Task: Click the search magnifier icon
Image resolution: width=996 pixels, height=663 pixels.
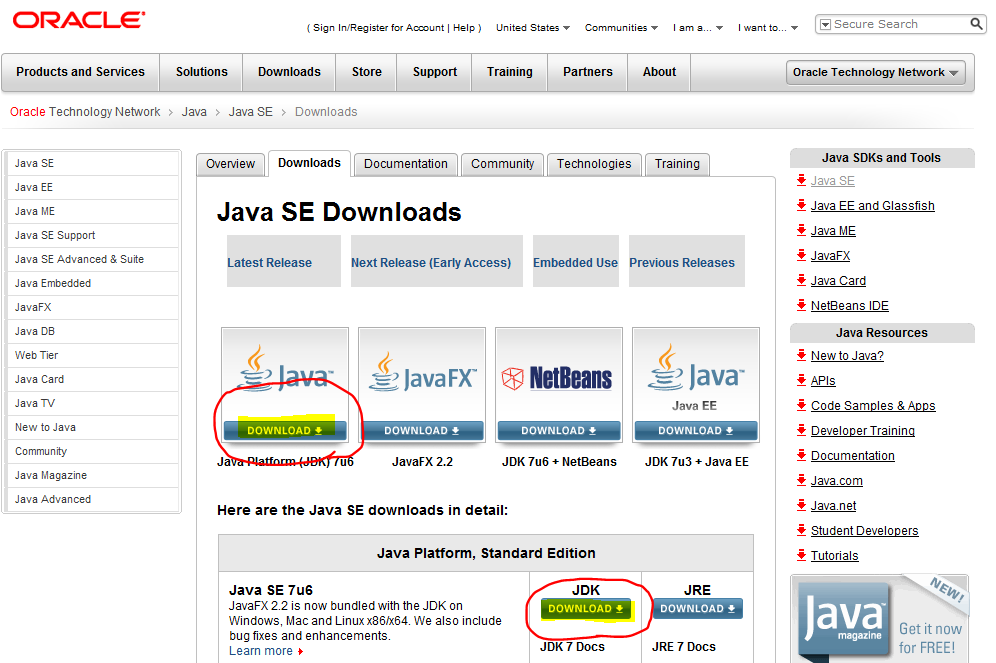Action: tap(977, 24)
